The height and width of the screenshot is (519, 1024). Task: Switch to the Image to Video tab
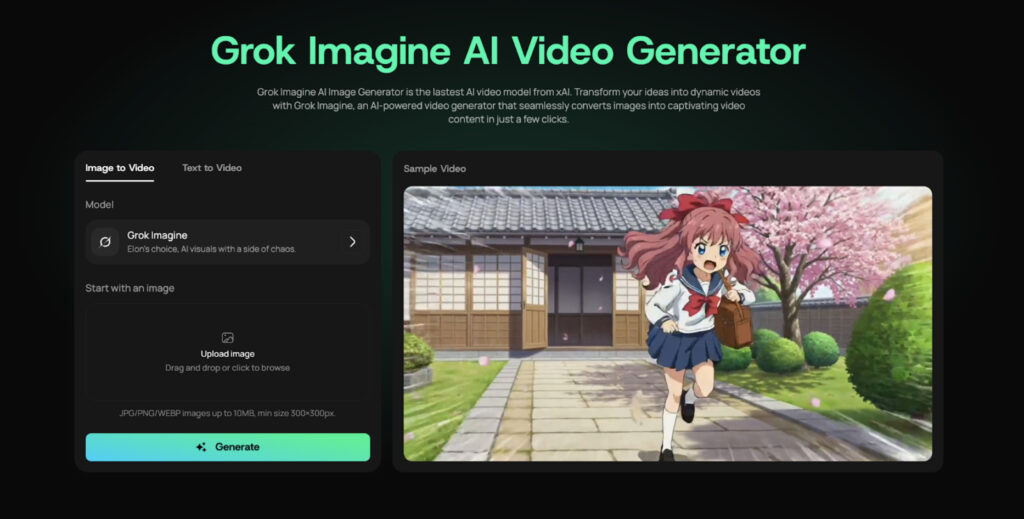pos(119,168)
